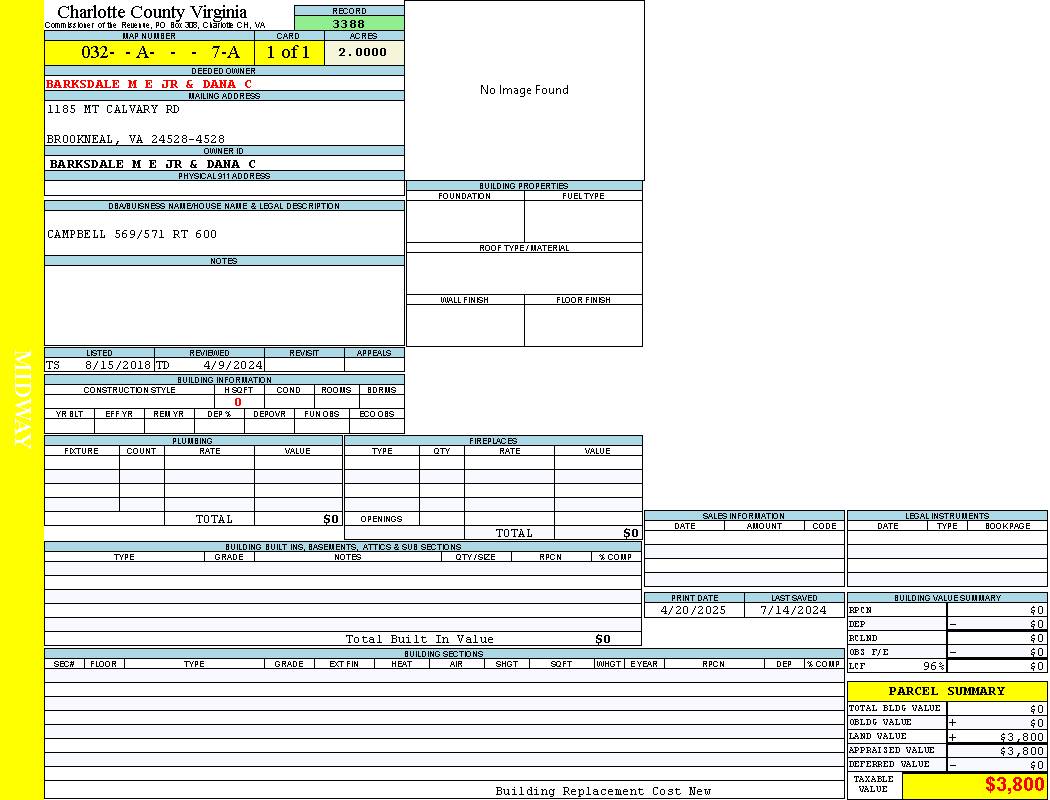
Task: Click the red H SQFT value 0
Action: tap(238, 402)
